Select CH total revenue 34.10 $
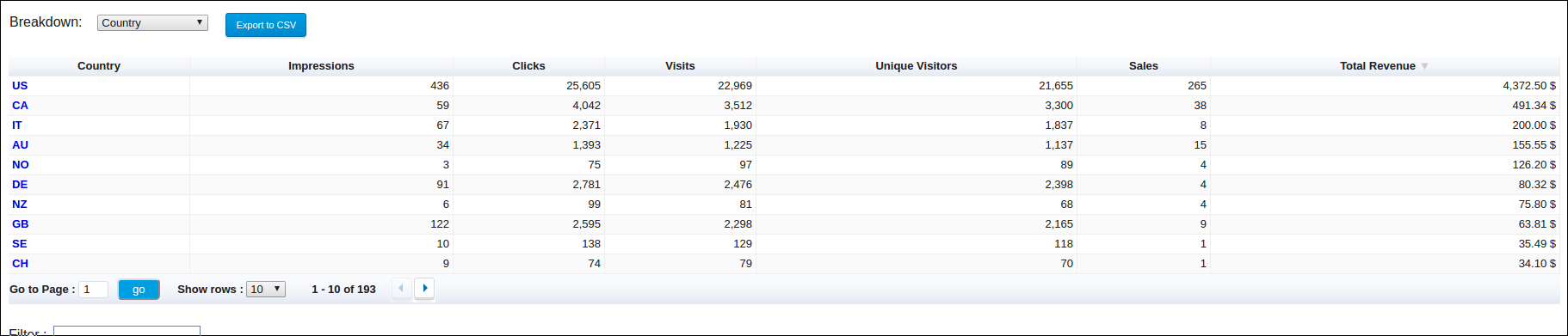Image resolution: width=1568 pixels, height=336 pixels. (1537, 264)
